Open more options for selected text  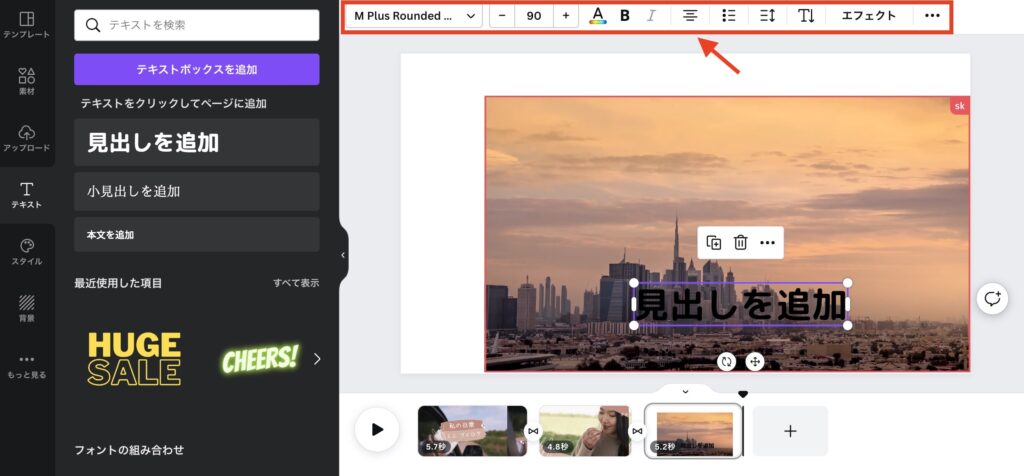pos(767,243)
